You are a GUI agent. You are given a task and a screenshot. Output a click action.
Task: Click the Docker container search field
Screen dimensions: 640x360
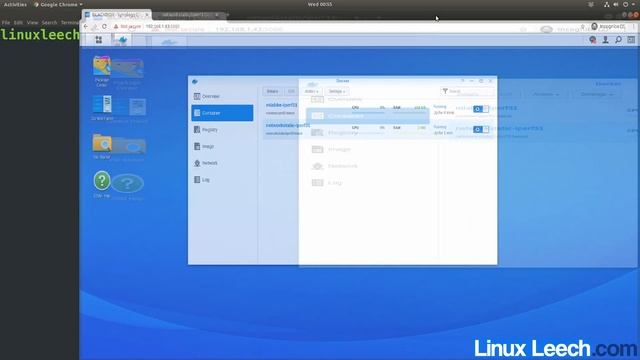[467, 91]
